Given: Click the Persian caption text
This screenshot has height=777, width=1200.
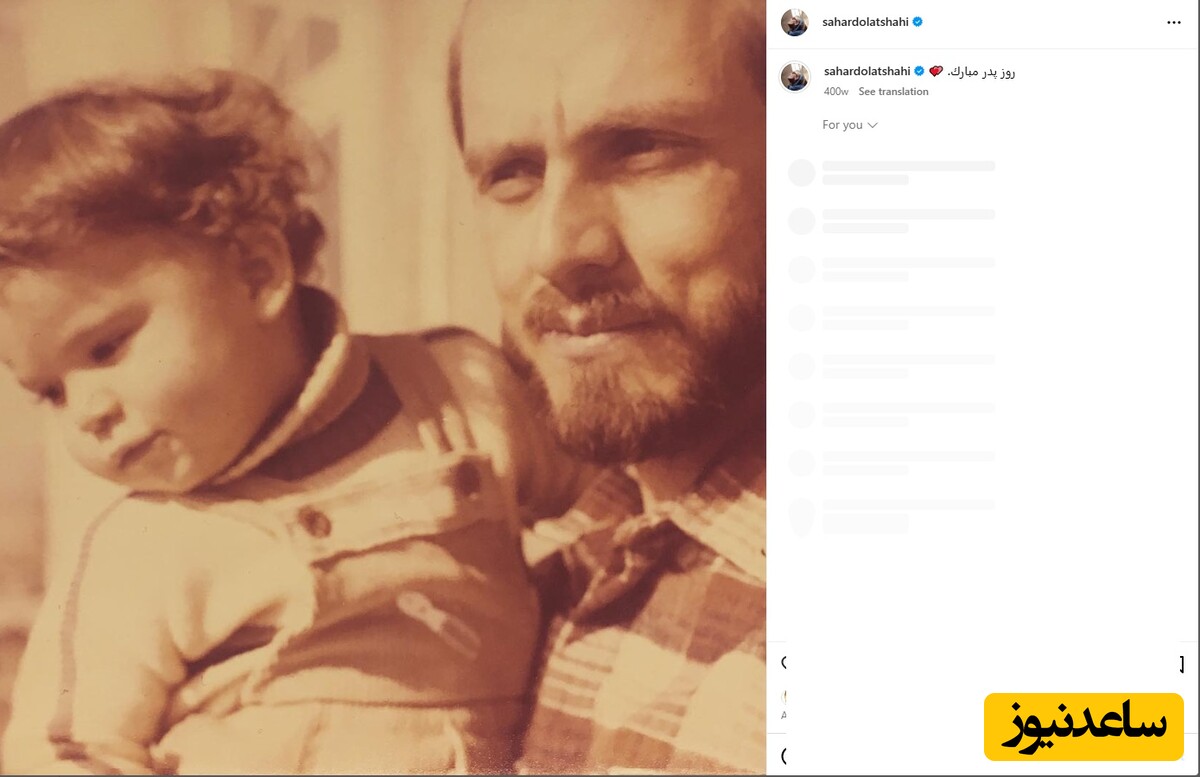Looking at the screenshot, I should [x=982, y=72].
